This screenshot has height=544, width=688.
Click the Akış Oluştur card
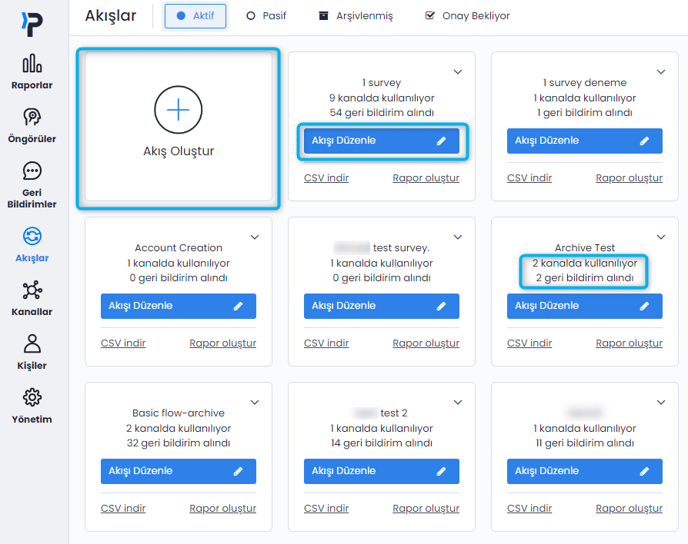178,151
